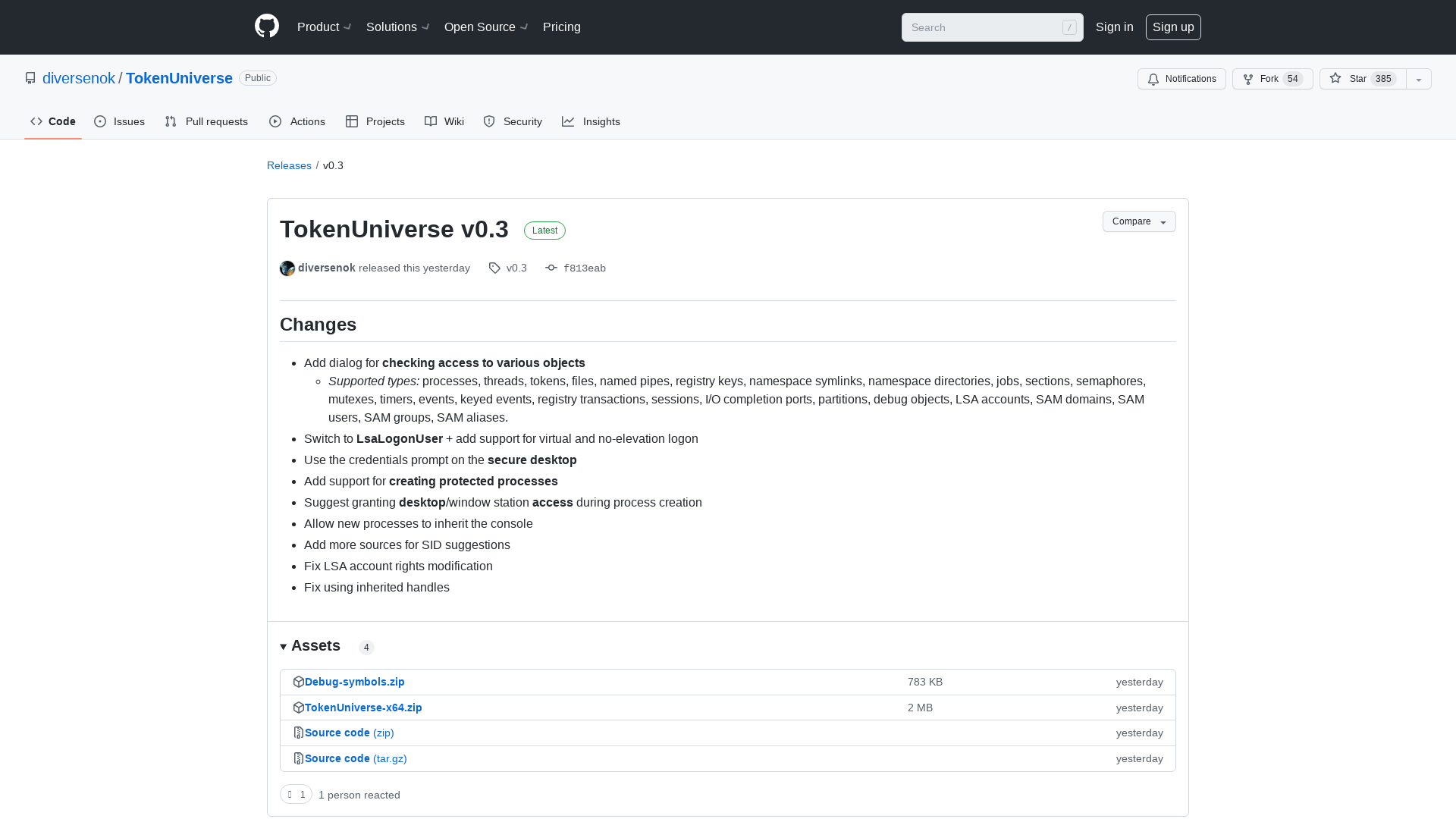The image size is (1456, 819).
Task: Click the Assets count badge 4
Action: click(366, 648)
